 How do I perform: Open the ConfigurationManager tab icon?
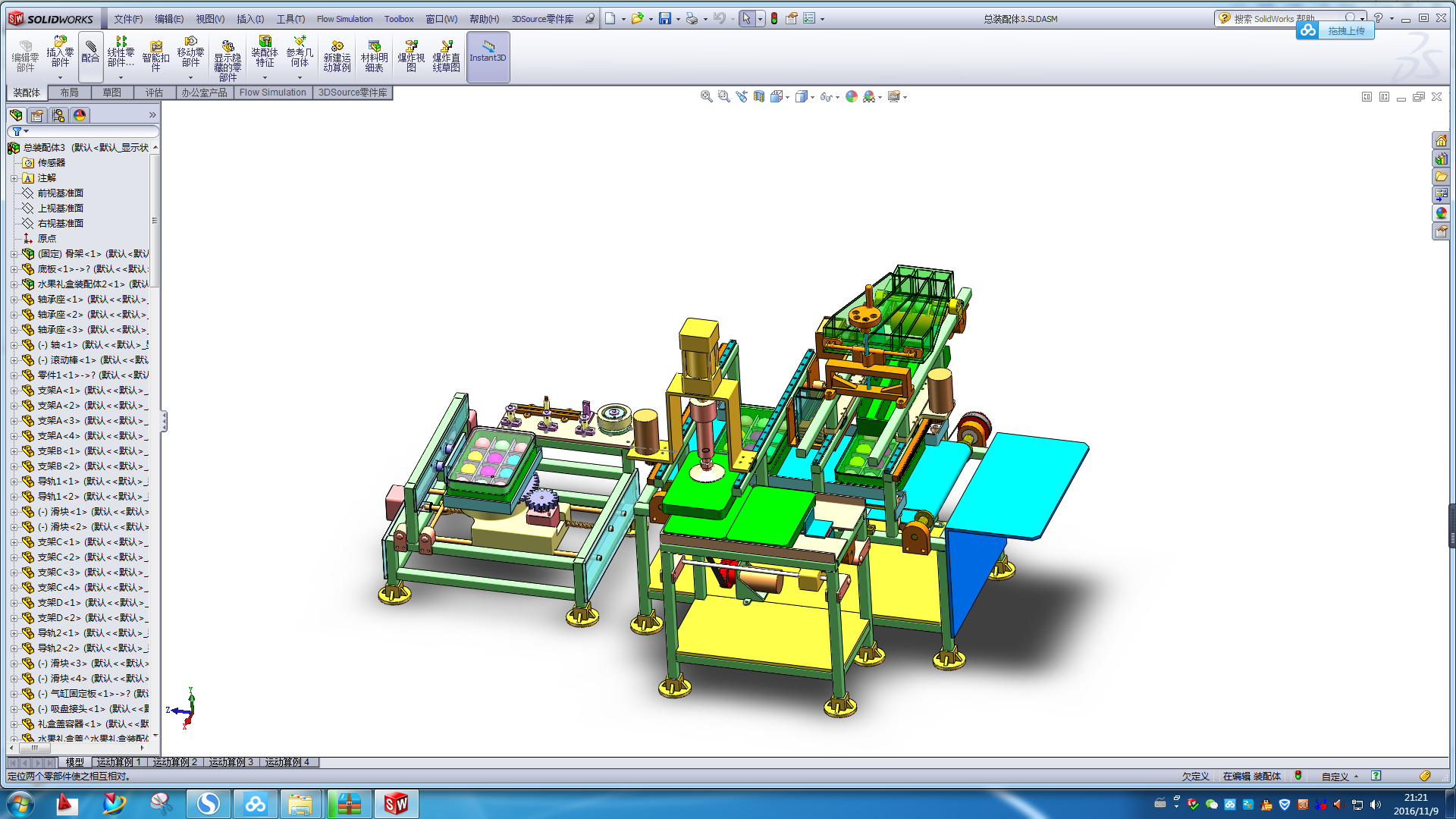58,115
